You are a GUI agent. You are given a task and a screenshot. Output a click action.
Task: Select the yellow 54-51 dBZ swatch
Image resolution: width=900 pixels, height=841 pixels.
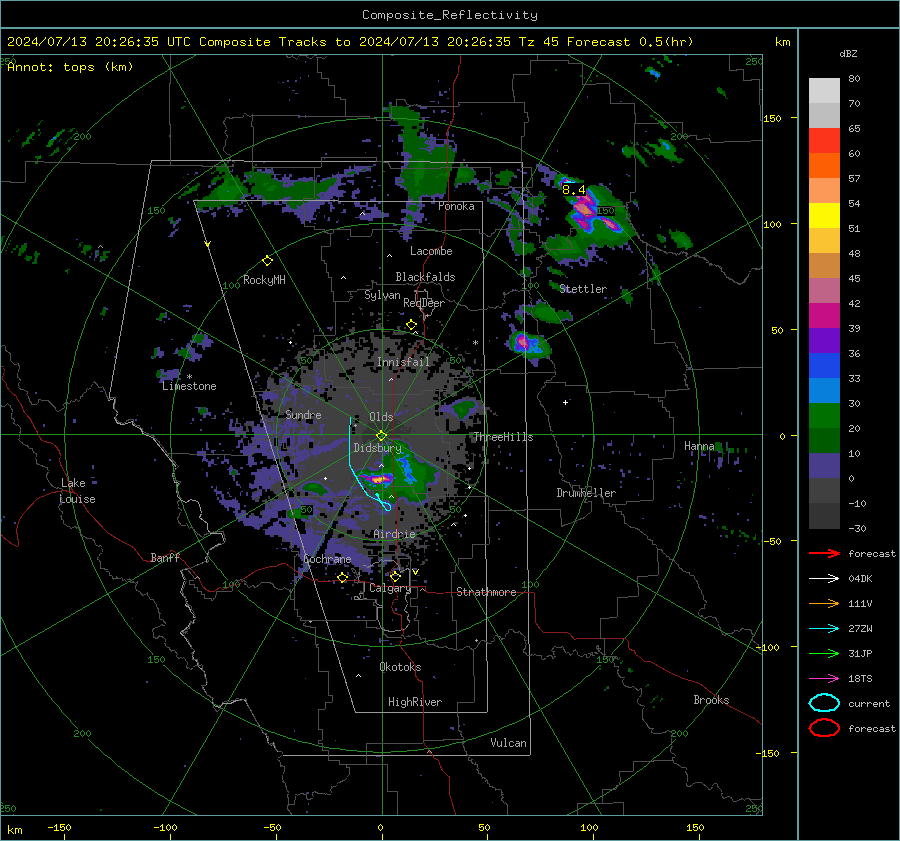pos(824,215)
